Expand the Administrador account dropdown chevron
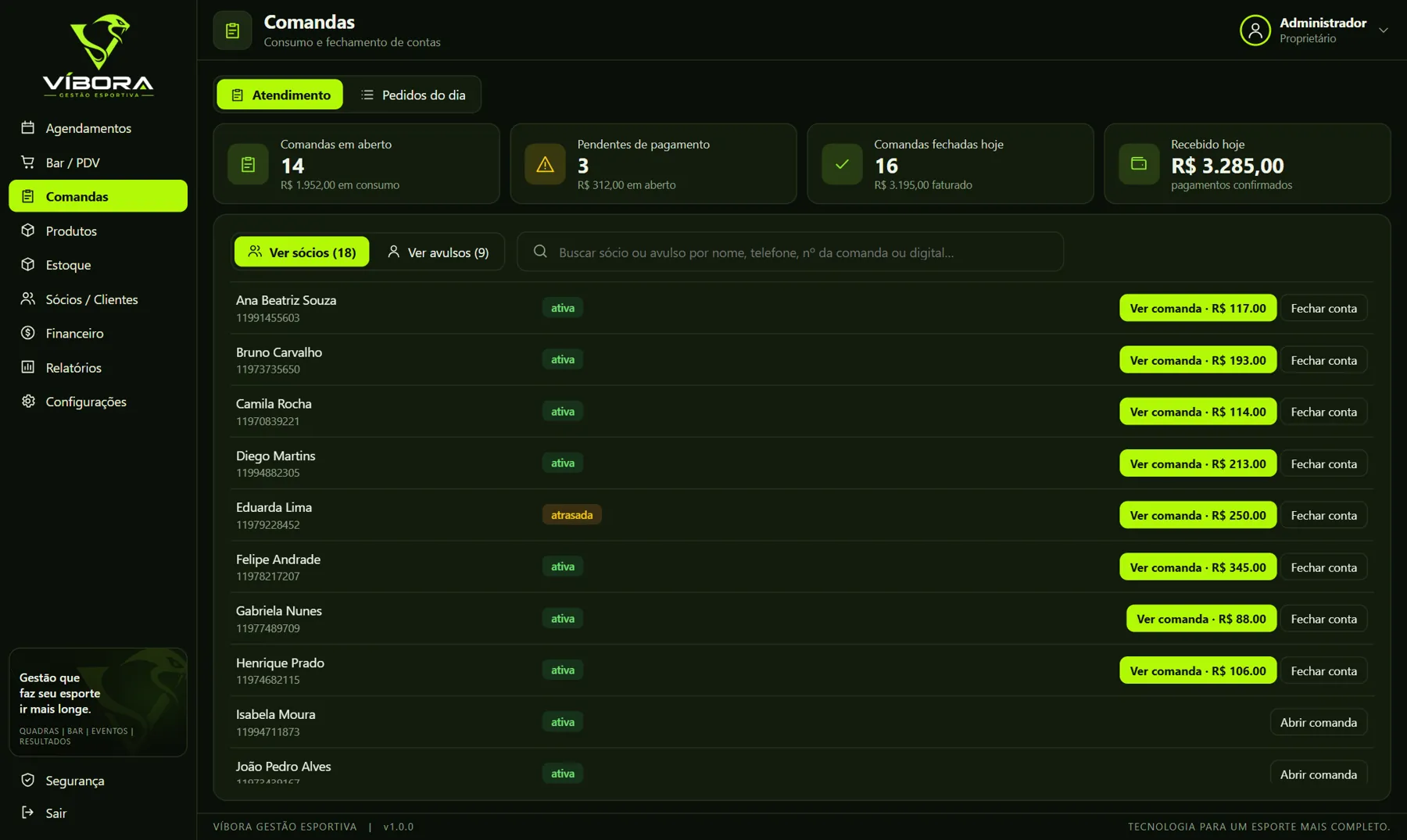 pyautogui.click(x=1383, y=30)
